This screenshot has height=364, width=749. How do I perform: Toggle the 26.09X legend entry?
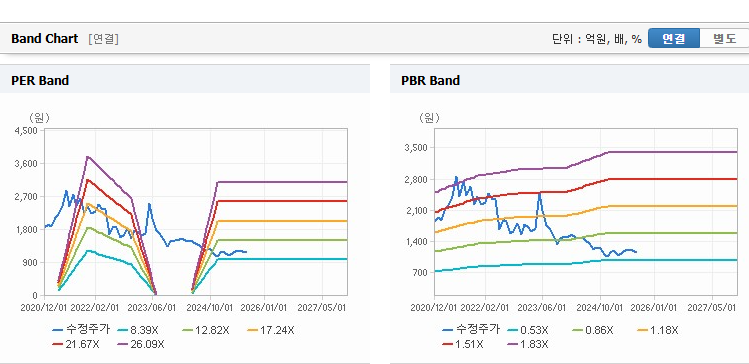point(141,344)
